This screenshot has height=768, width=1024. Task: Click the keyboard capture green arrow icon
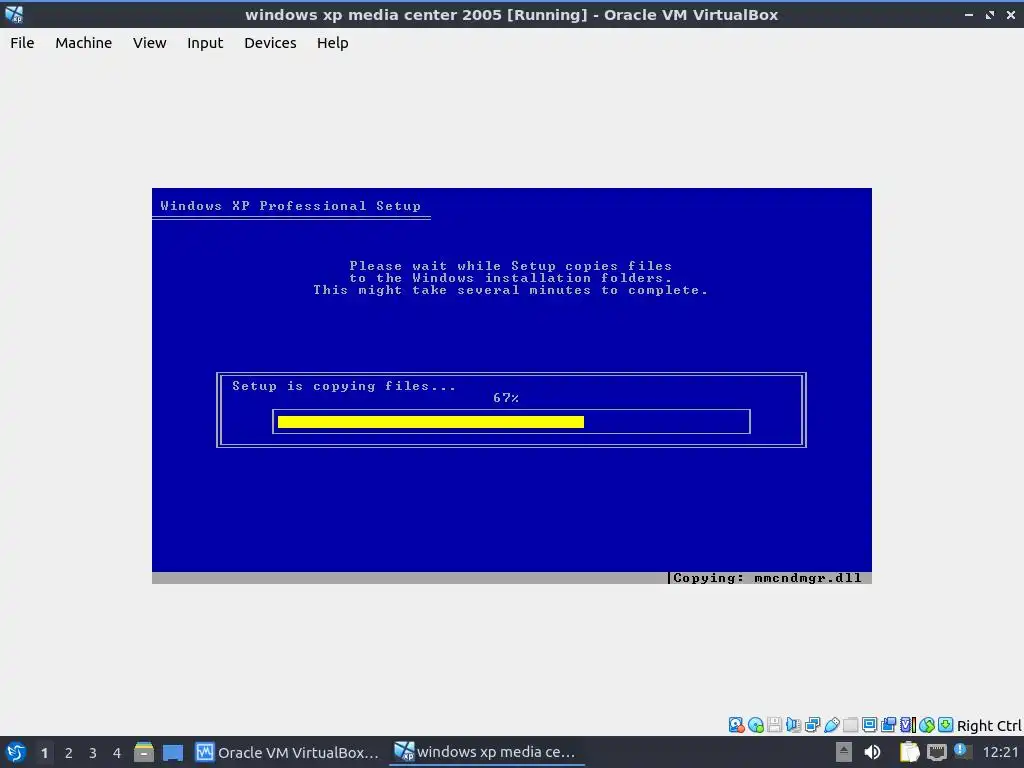(x=946, y=724)
